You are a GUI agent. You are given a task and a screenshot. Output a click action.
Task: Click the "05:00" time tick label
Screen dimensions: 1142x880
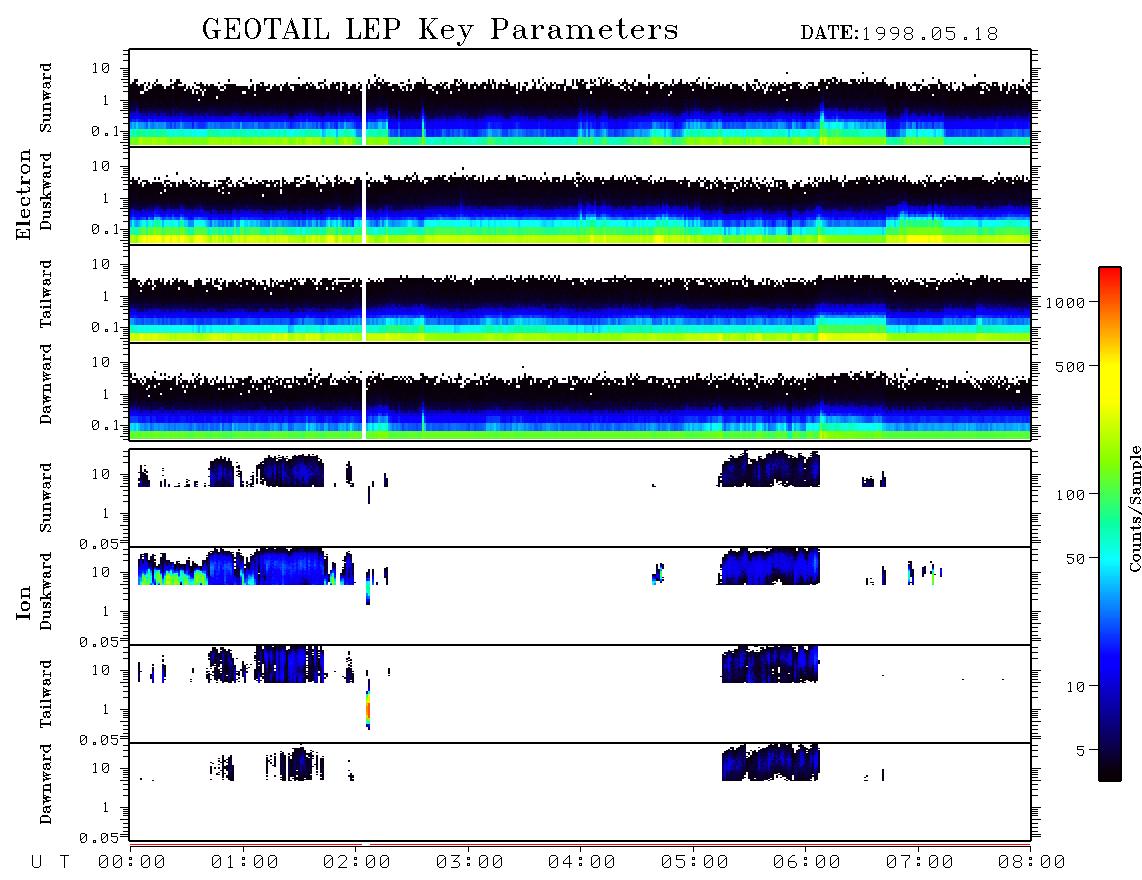pos(695,862)
